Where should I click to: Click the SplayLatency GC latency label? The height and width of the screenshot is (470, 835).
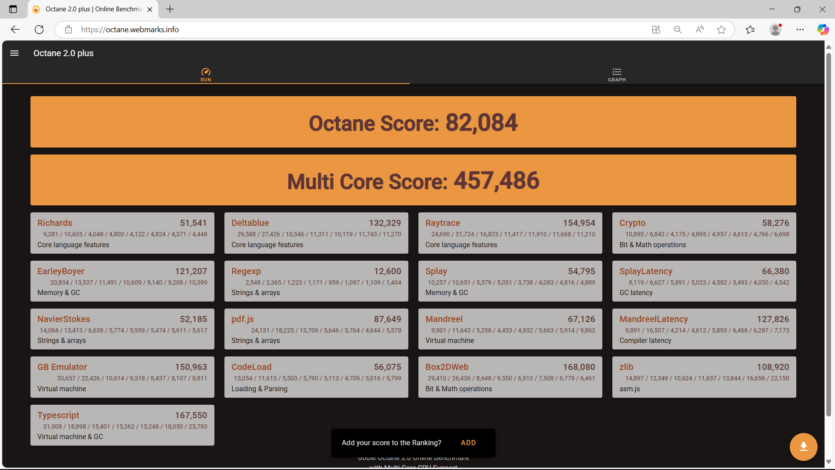(x=636, y=293)
